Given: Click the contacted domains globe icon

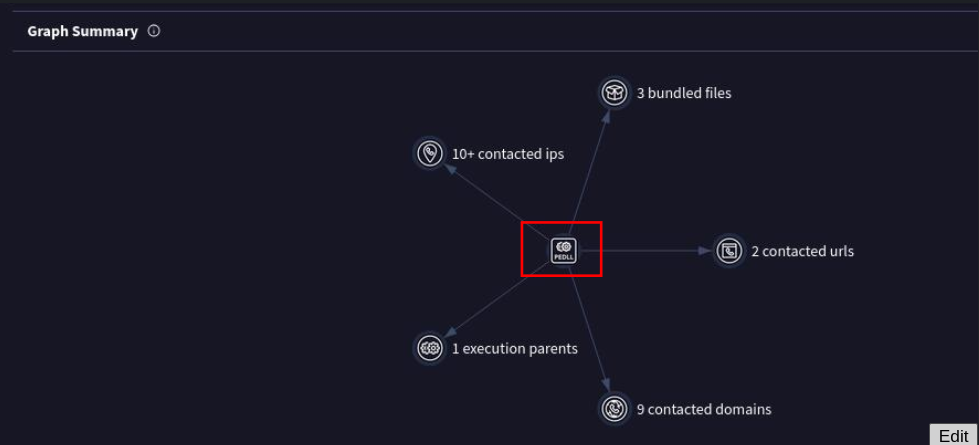Looking at the screenshot, I should click(x=614, y=408).
